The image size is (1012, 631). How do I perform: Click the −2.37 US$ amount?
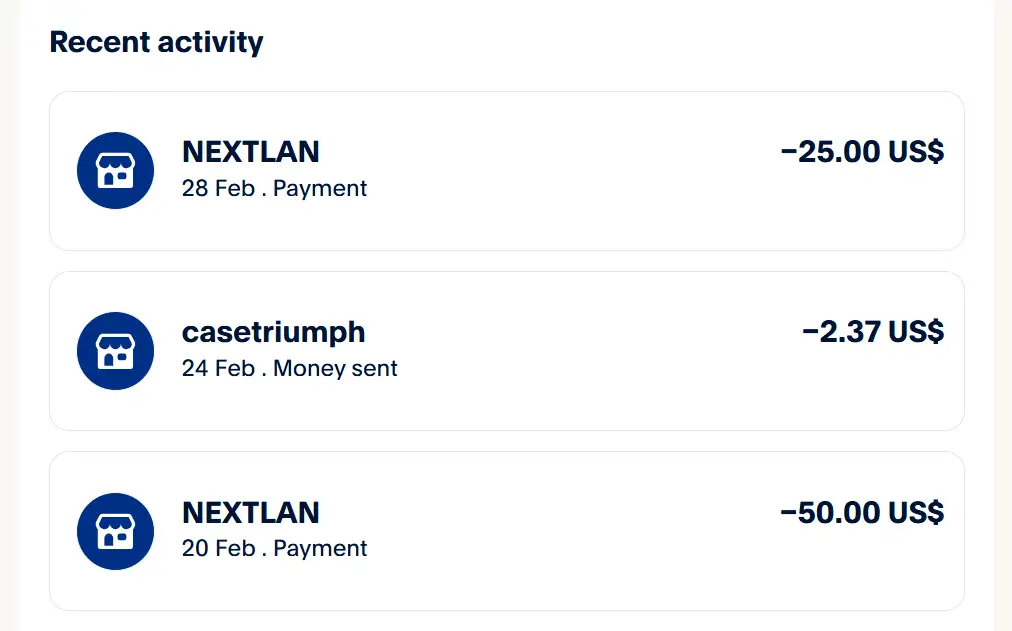click(x=872, y=332)
